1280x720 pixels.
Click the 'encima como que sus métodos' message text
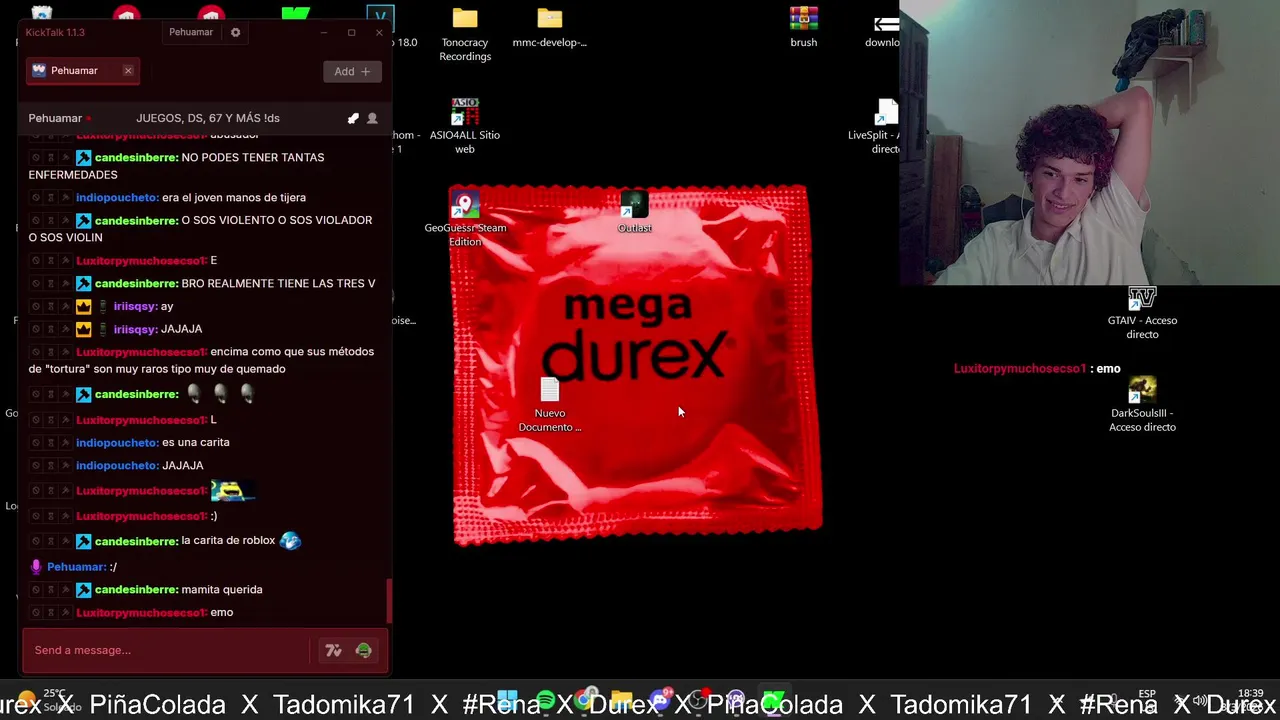coord(201,360)
